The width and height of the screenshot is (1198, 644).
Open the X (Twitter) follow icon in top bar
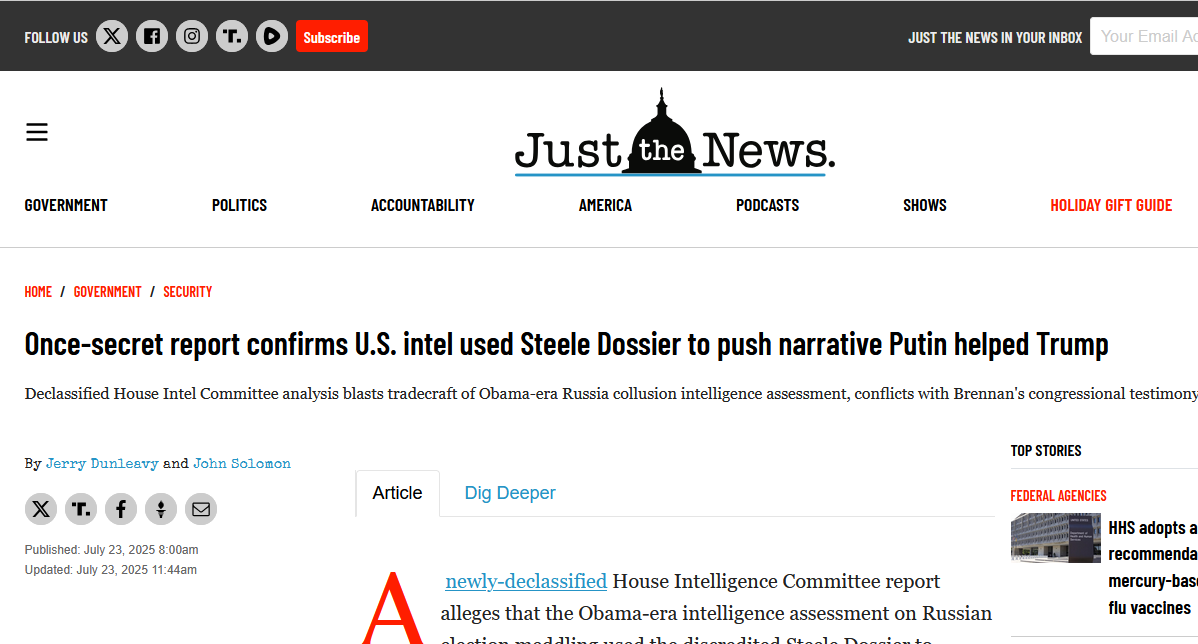pyautogui.click(x=112, y=36)
